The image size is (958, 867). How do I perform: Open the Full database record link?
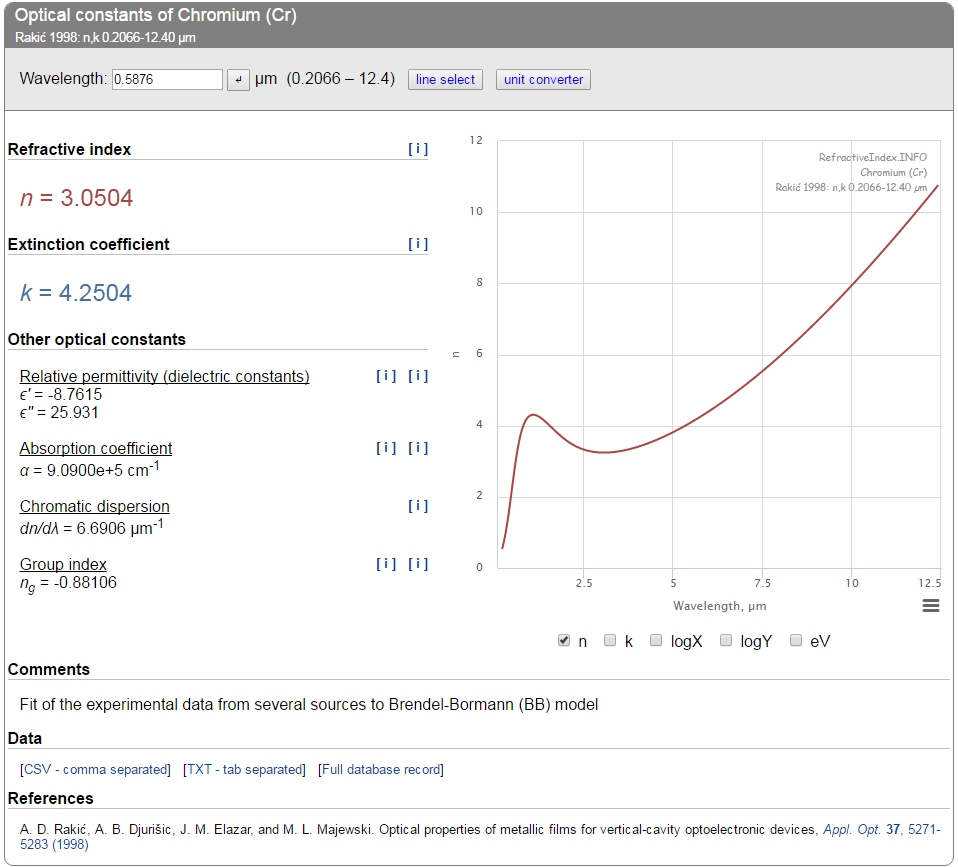coord(381,770)
